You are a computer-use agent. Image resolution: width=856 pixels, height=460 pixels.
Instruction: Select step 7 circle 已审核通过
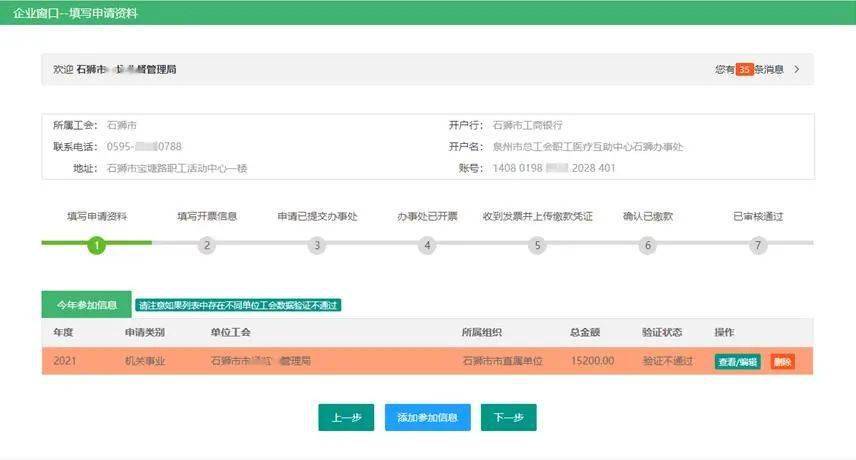point(758,245)
